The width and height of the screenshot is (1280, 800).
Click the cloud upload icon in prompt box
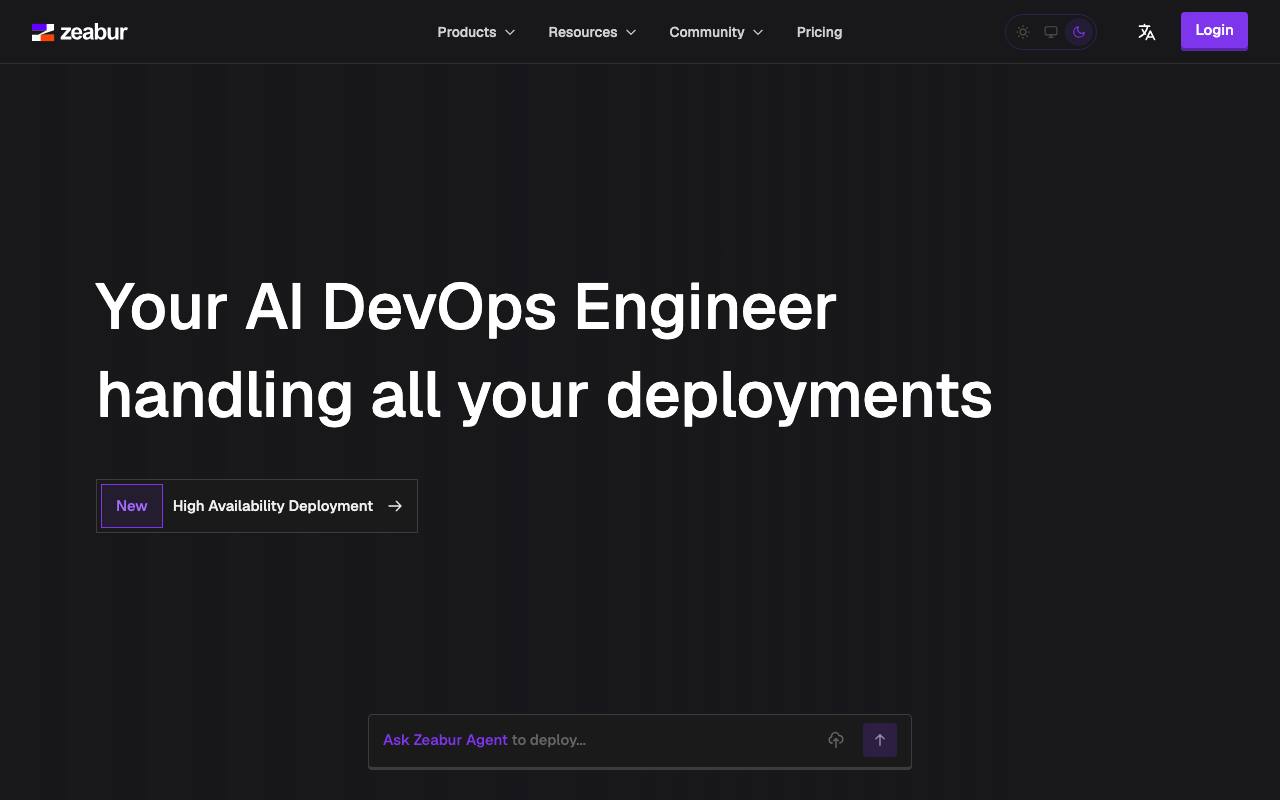pos(836,740)
